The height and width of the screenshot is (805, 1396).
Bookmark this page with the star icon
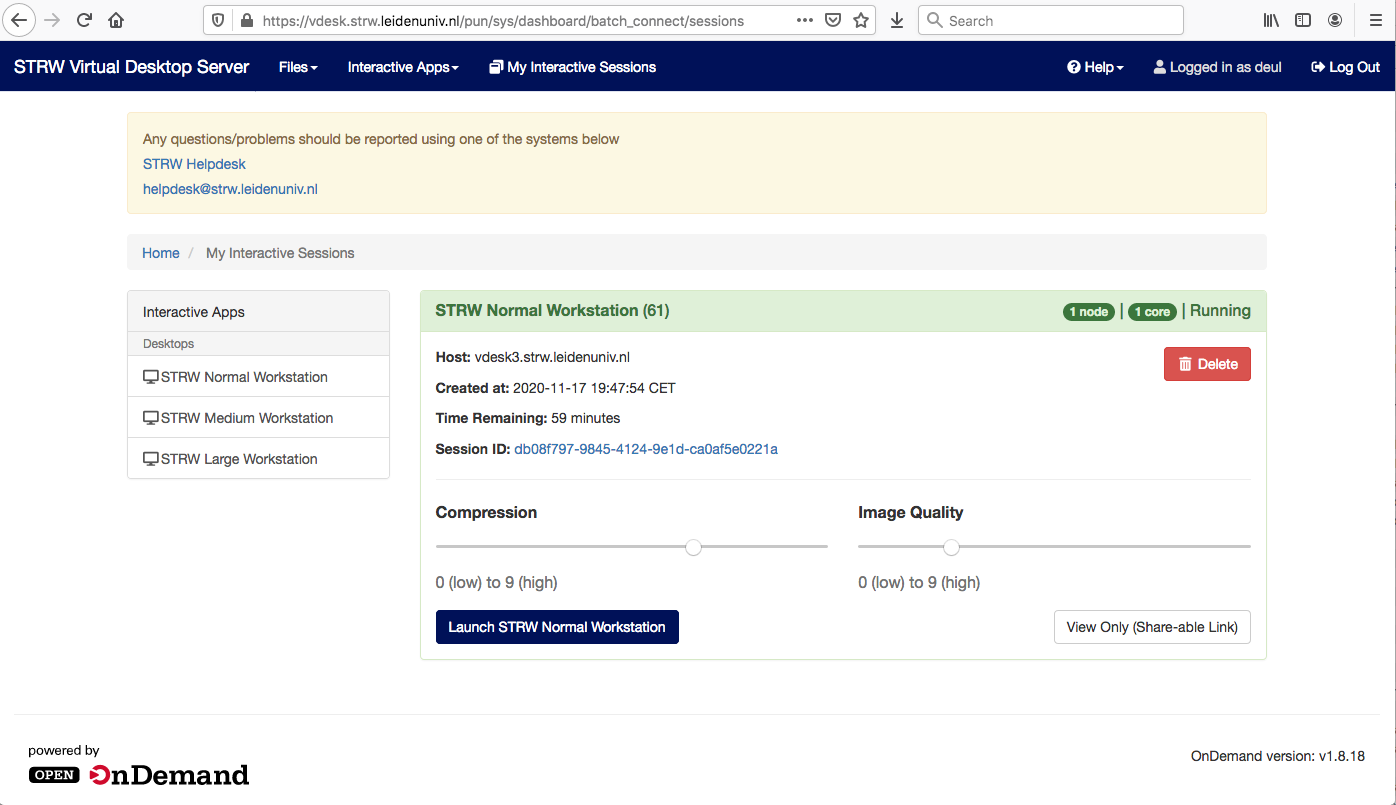coord(861,20)
